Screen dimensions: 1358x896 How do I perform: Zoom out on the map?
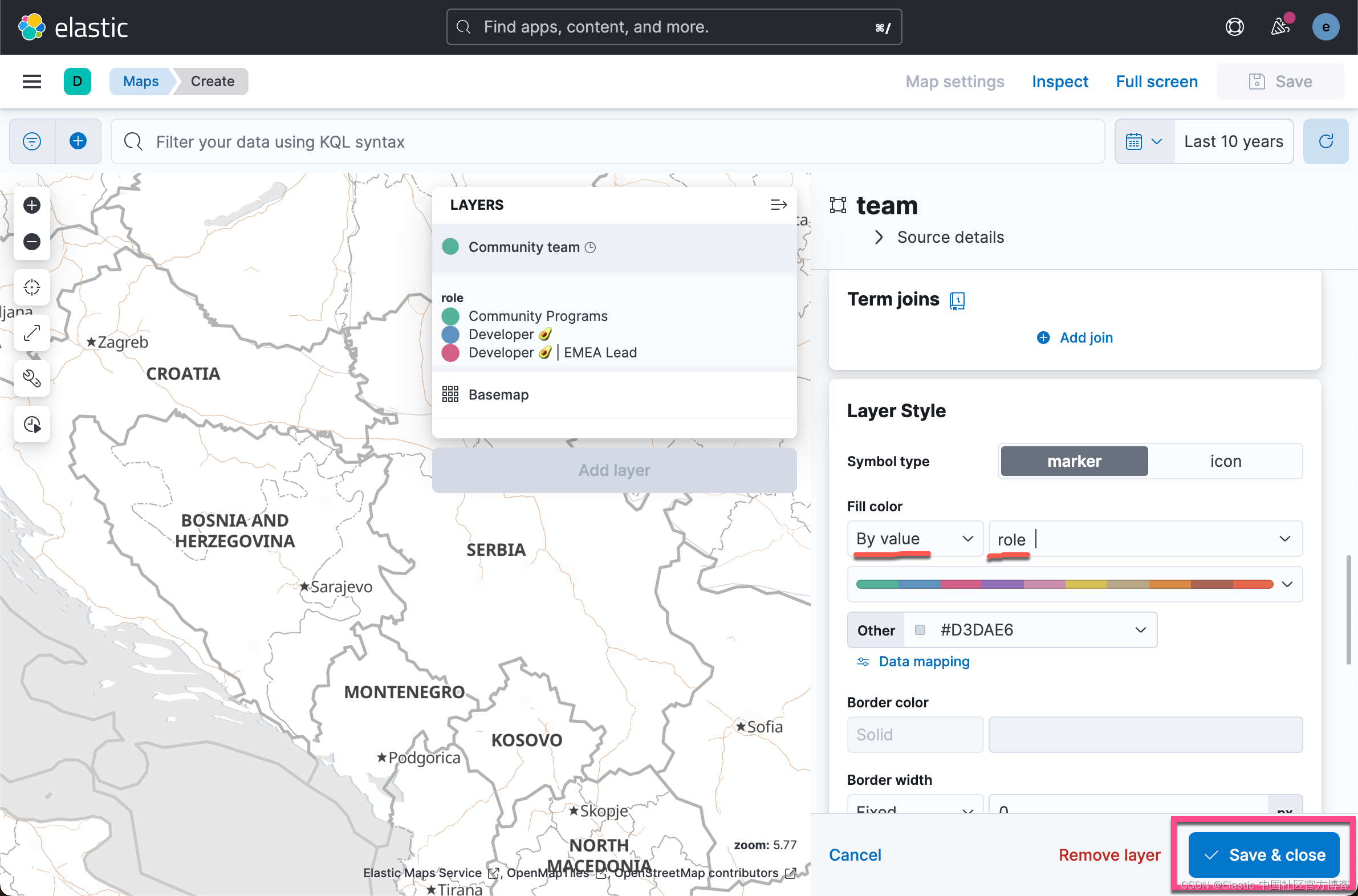(31, 241)
